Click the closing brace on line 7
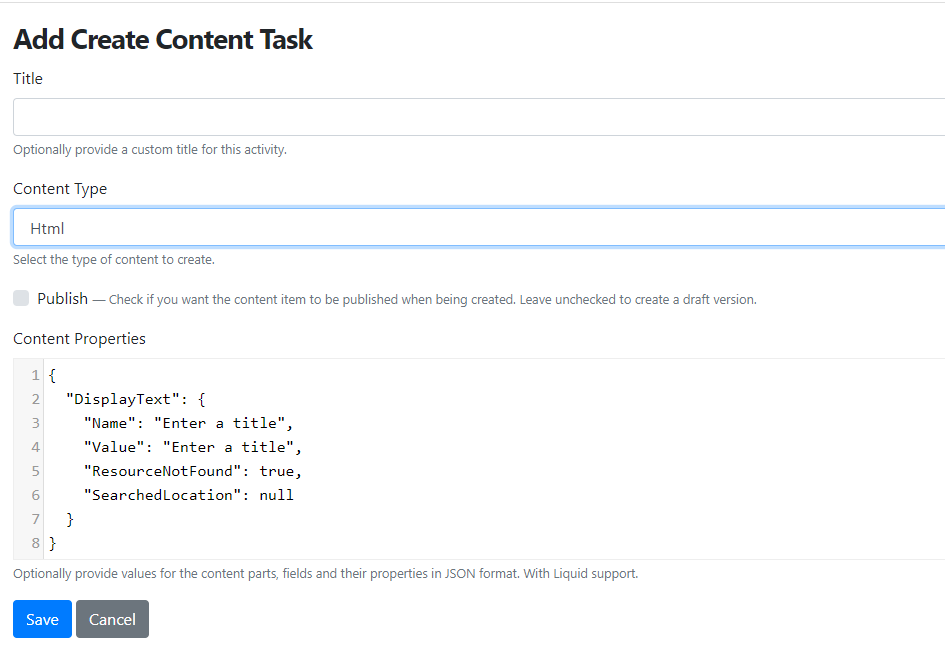Screen dimensions: 945x654 [68, 518]
